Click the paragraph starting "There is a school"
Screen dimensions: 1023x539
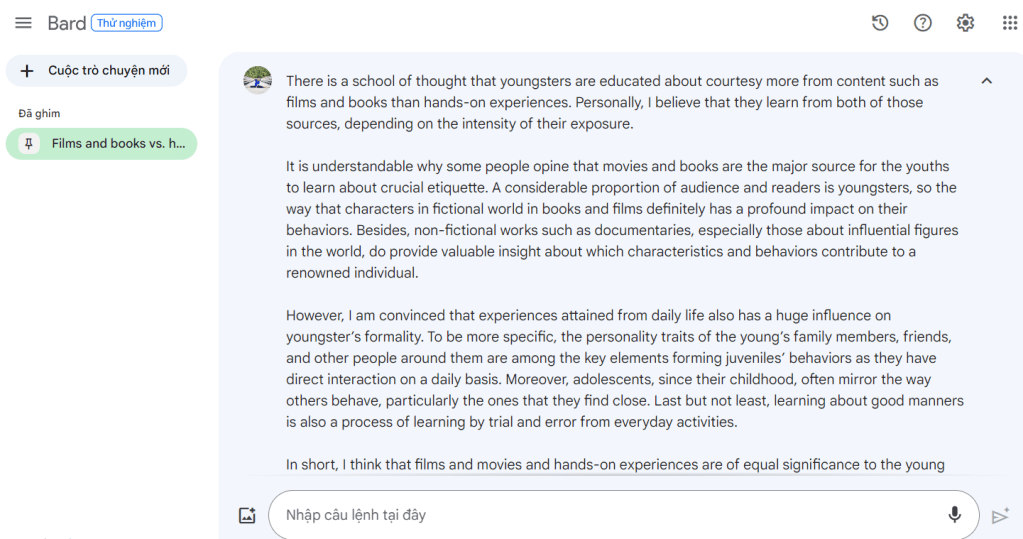coord(612,103)
